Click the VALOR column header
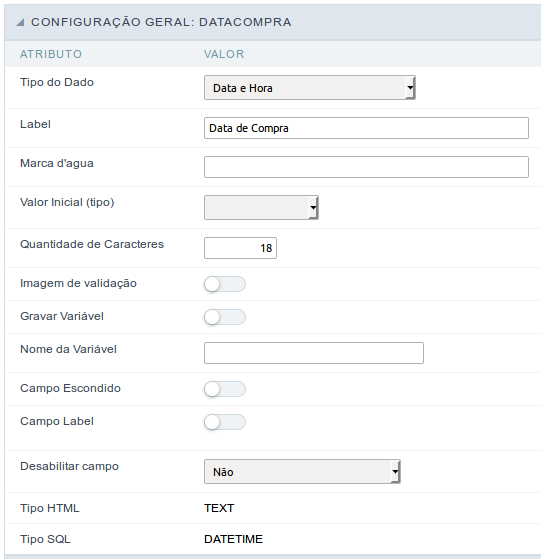541x559 pixels. coord(224,54)
